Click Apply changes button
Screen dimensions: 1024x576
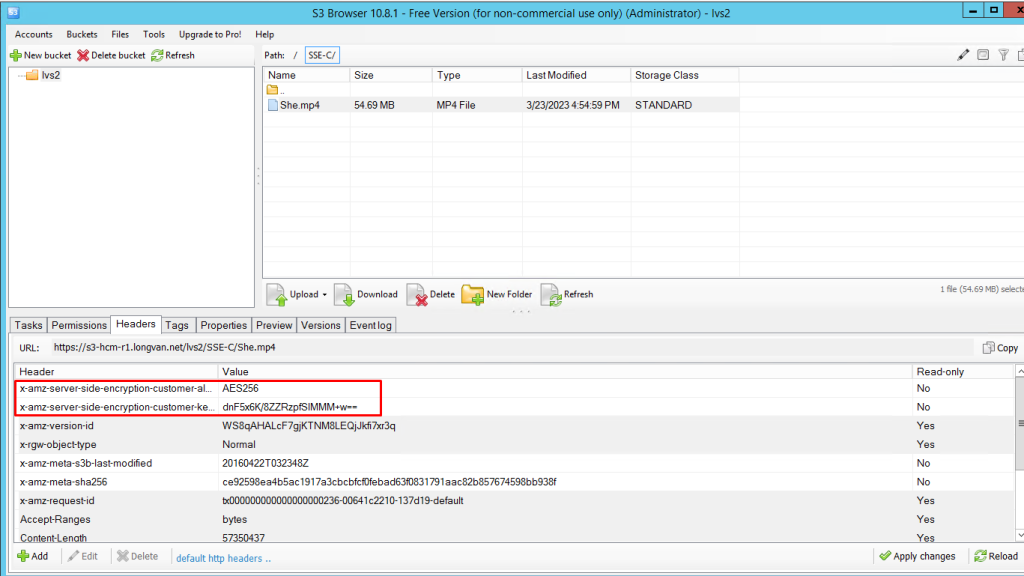coord(917,556)
